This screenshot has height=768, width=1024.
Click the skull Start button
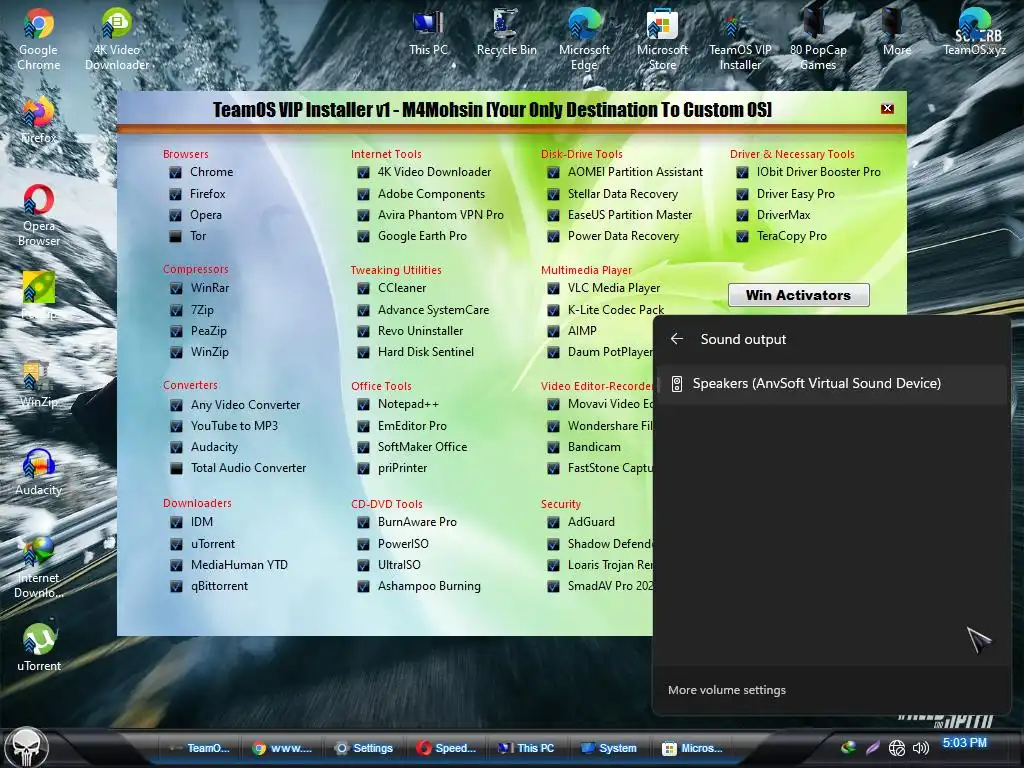26,748
